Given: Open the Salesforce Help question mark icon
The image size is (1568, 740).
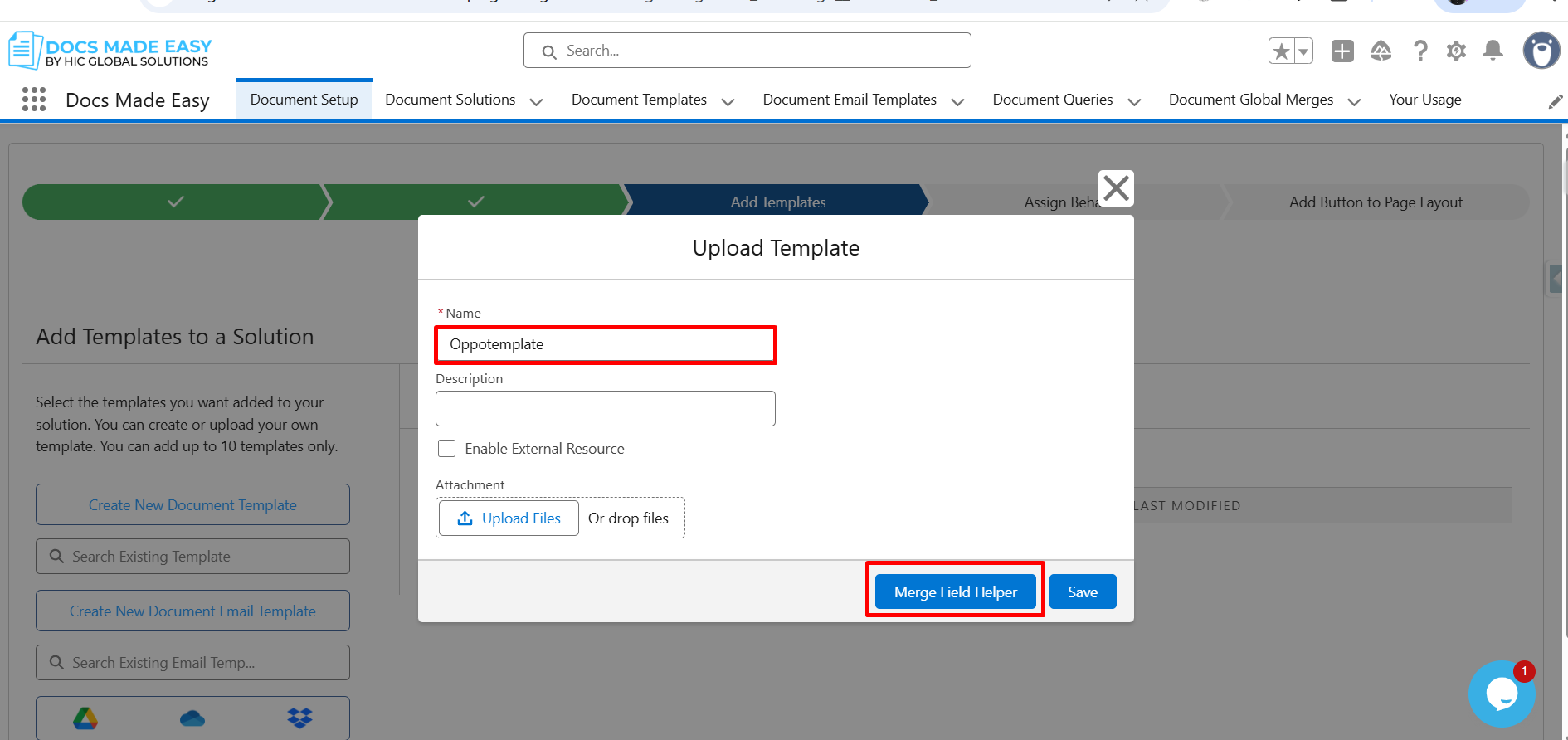Looking at the screenshot, I should (x=1420, y=51).
